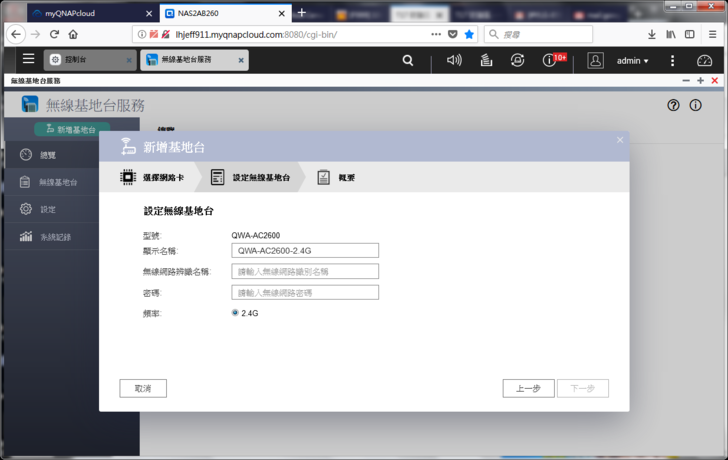This screenshot has width=728, height=460.
Task: Open the volume control speaker icon
Action: pos(454,60)
